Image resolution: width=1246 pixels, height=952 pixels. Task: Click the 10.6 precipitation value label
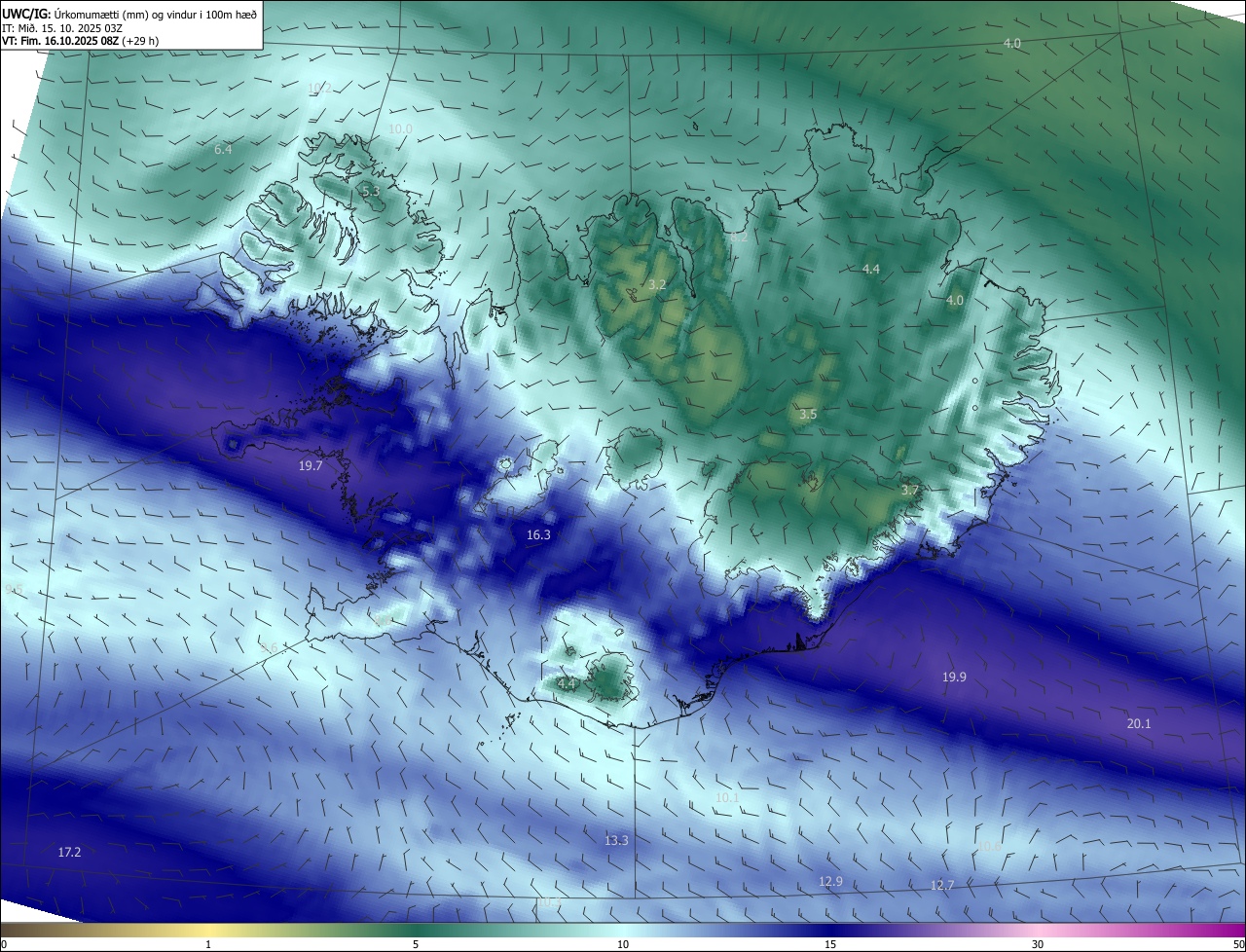988,847
